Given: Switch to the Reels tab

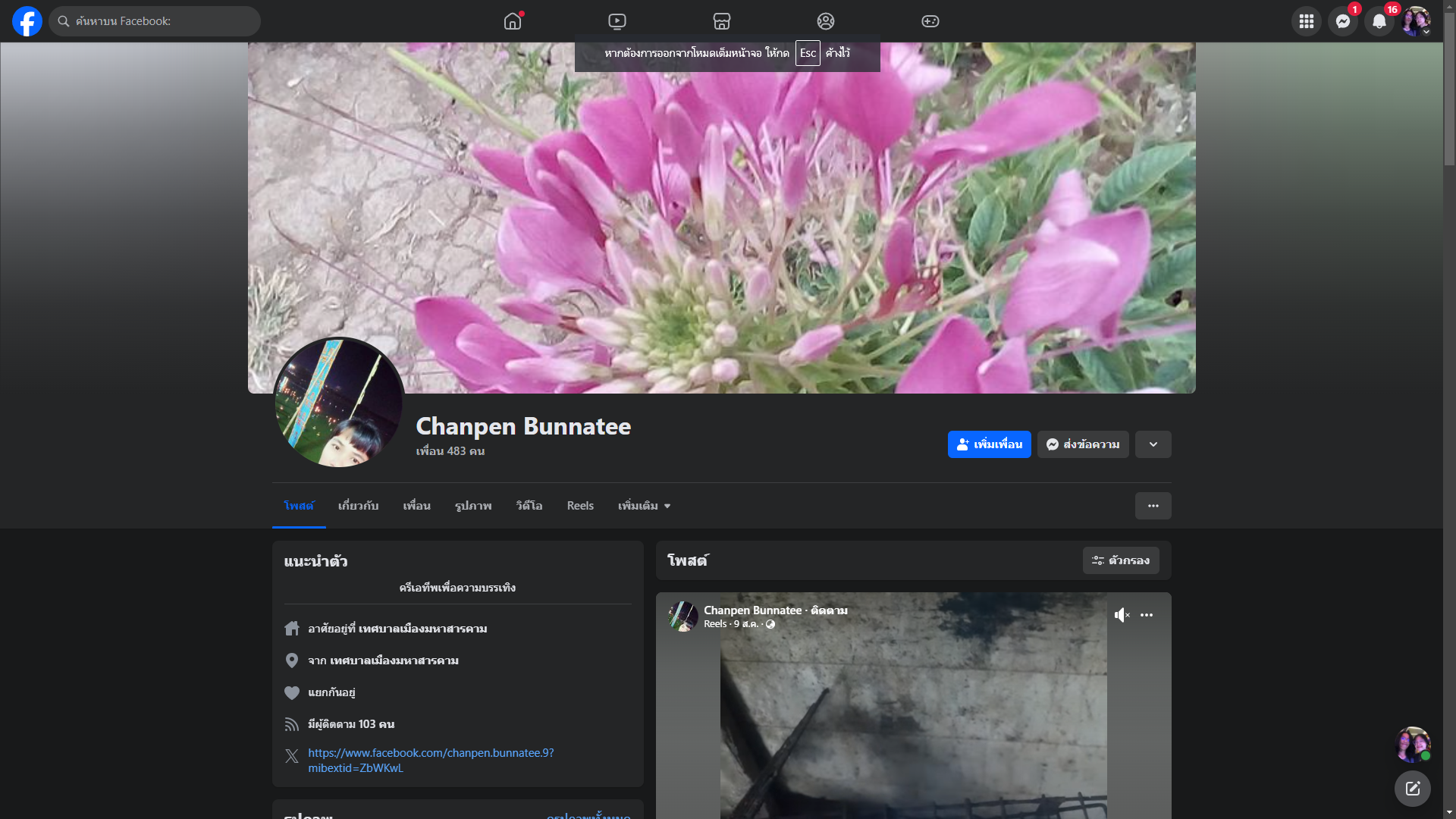Looking at the screenshot, I should pos(580,506).
